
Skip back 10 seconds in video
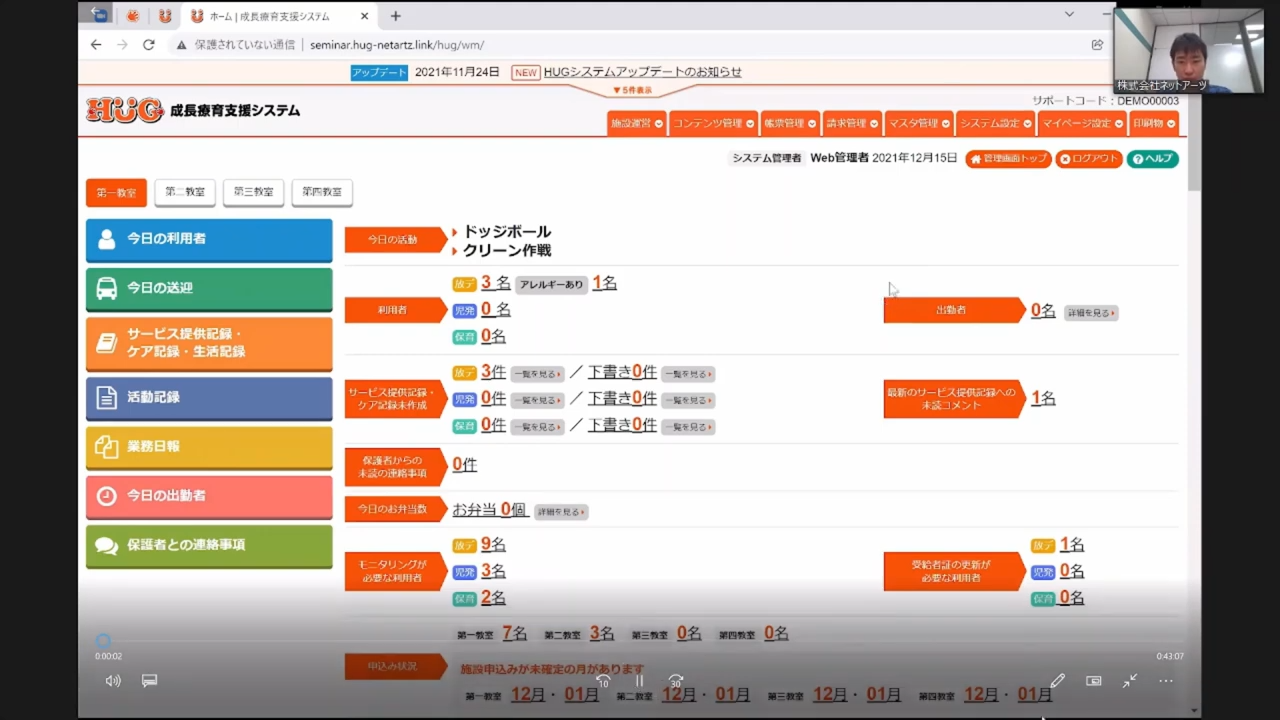(603, 681)
